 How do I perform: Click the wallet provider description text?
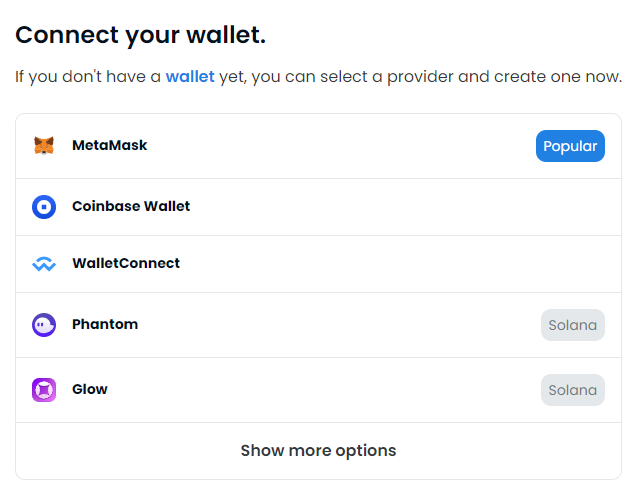(420, 77)
